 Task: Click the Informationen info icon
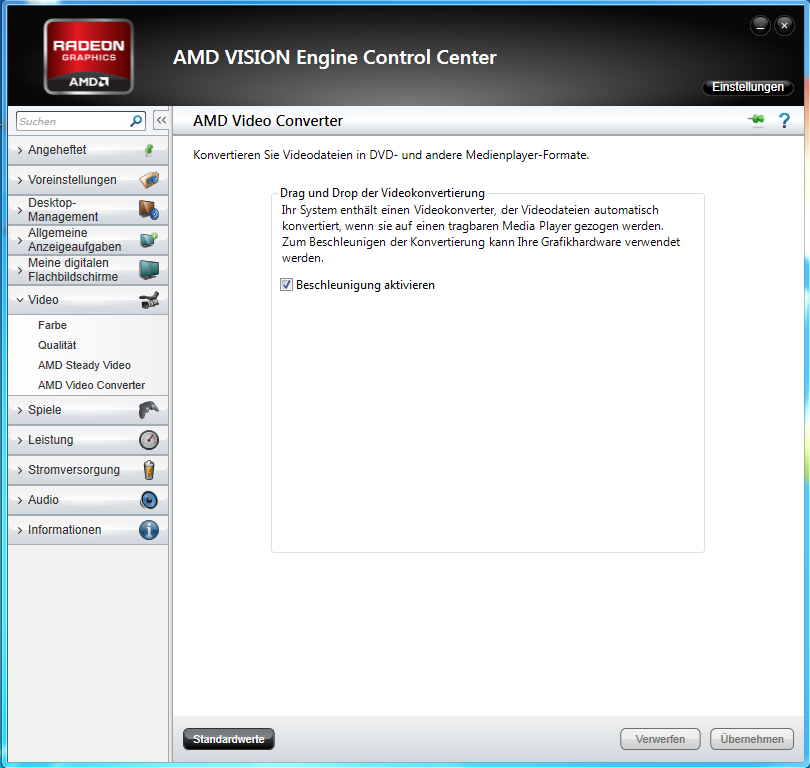(149, 530)
